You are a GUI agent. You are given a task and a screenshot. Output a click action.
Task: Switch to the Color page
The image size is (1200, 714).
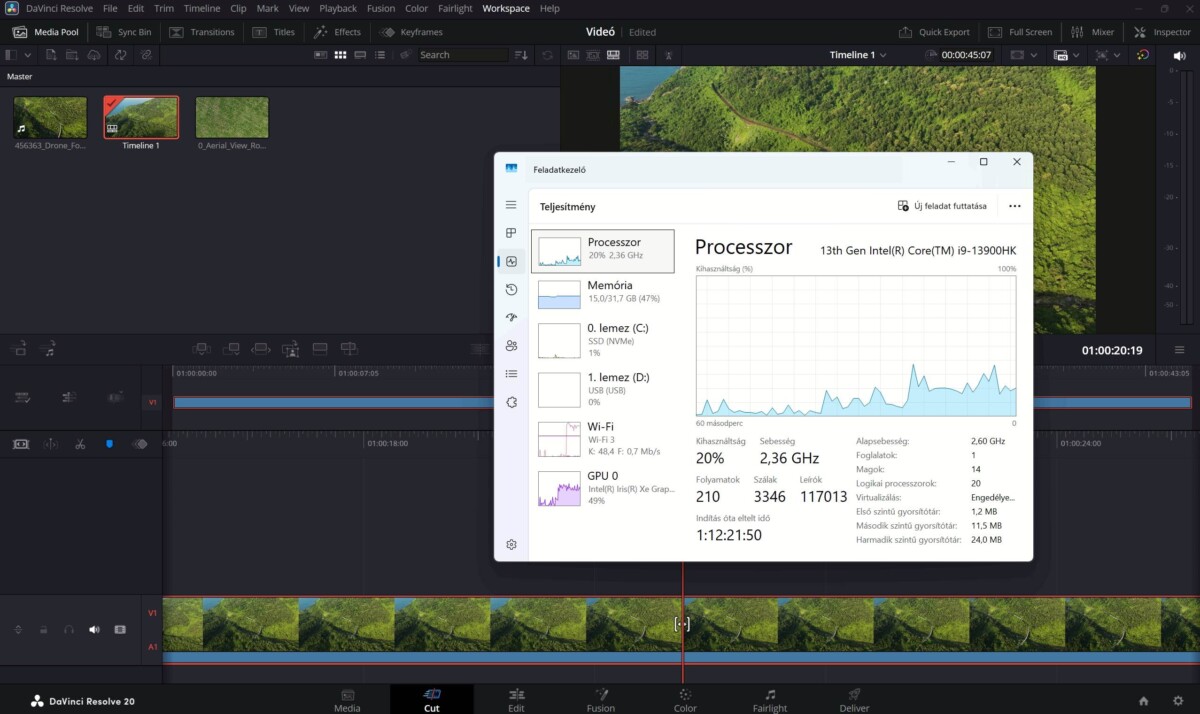[685, 698]
